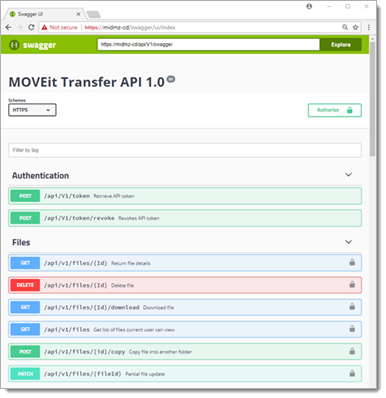Image resolution: width=386 pixels, height=398 pixels.
Task: Go back with the browser back arrow
Action: (x=9, y=27)
